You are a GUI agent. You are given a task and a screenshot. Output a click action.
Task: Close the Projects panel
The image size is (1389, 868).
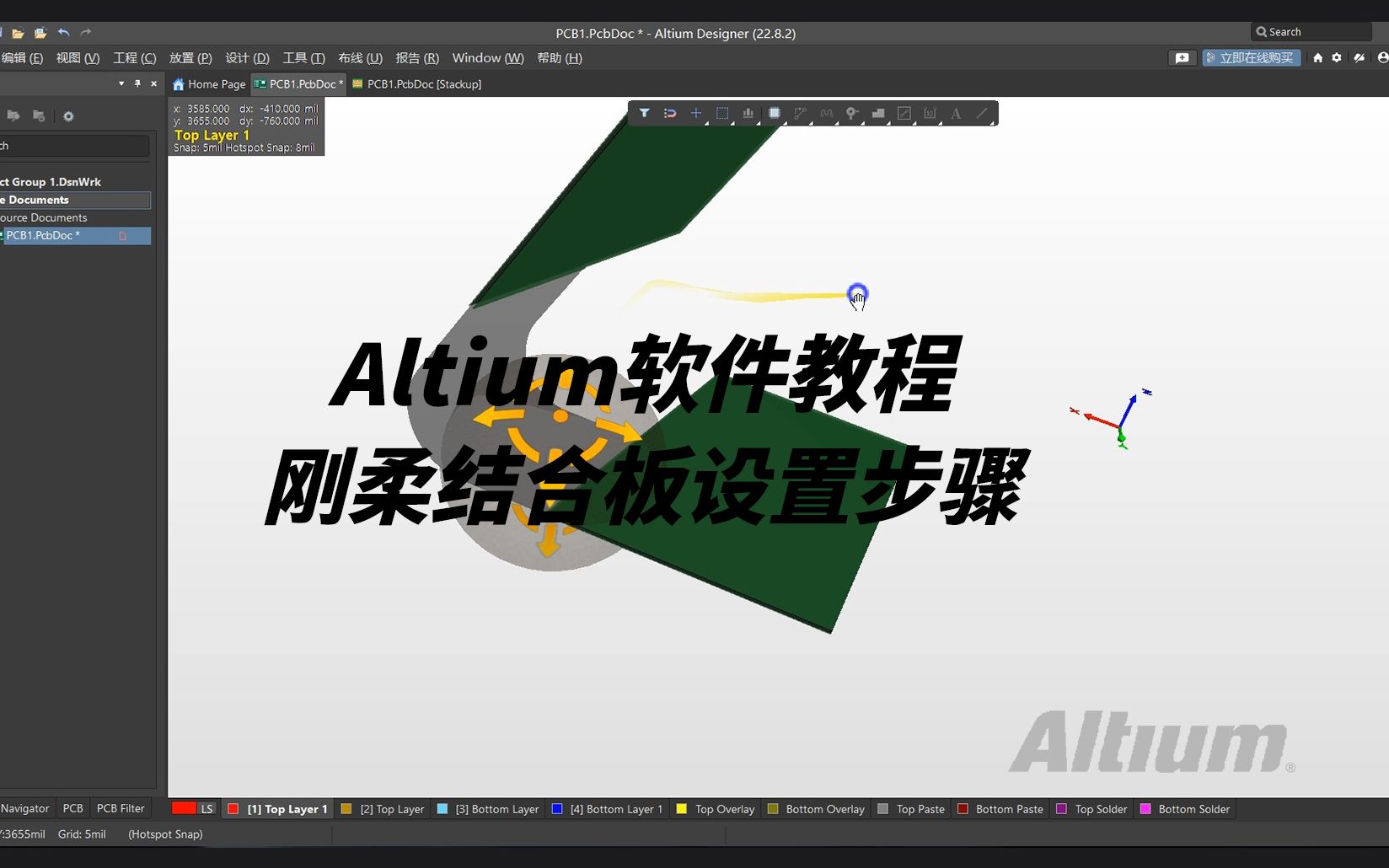(153, 83)
